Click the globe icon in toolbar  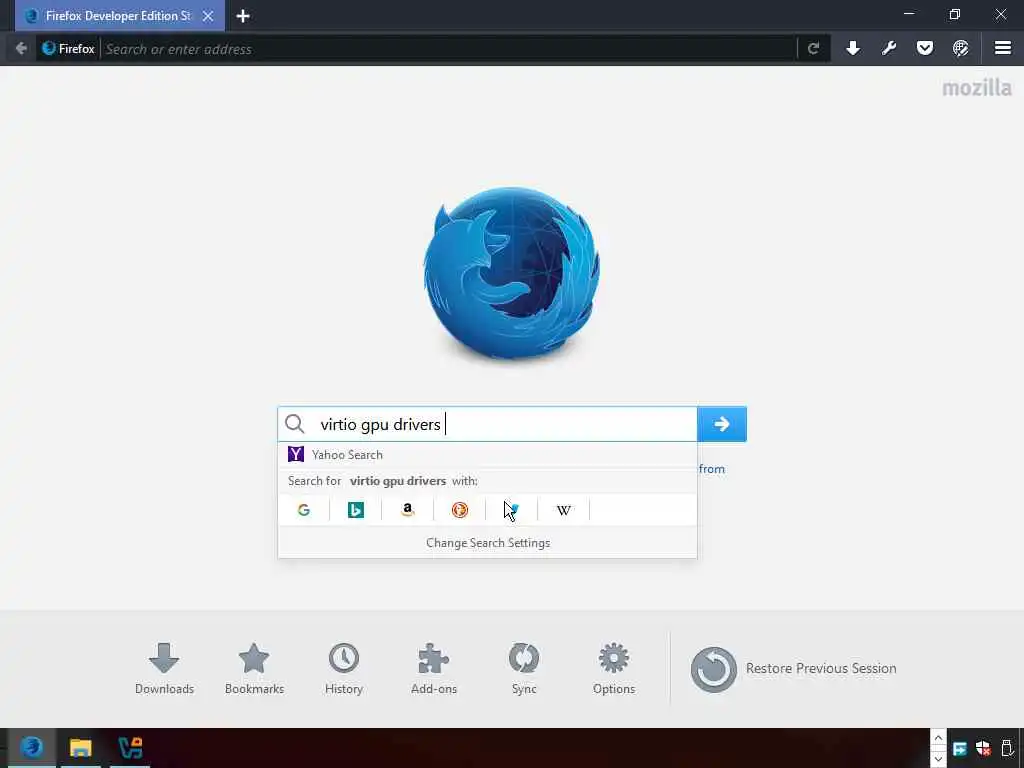pyautogui.click(x=961, y=48)
